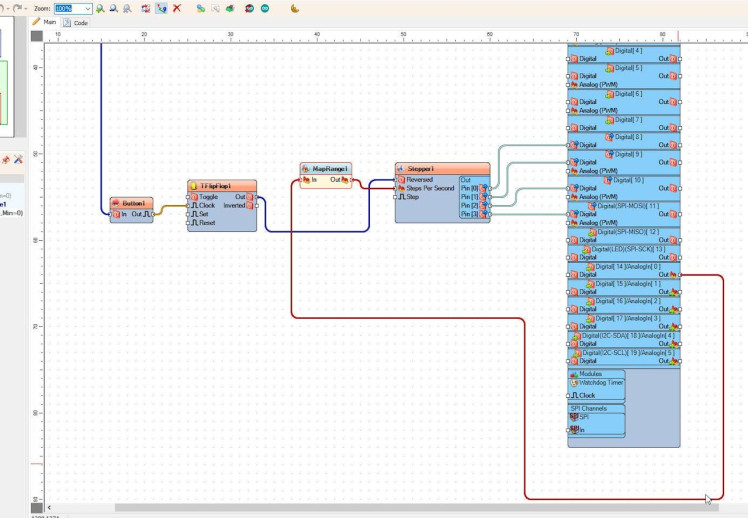Click the red X delete icon
The height and width of the screenshot is (518, 748).
click(177, 8)
